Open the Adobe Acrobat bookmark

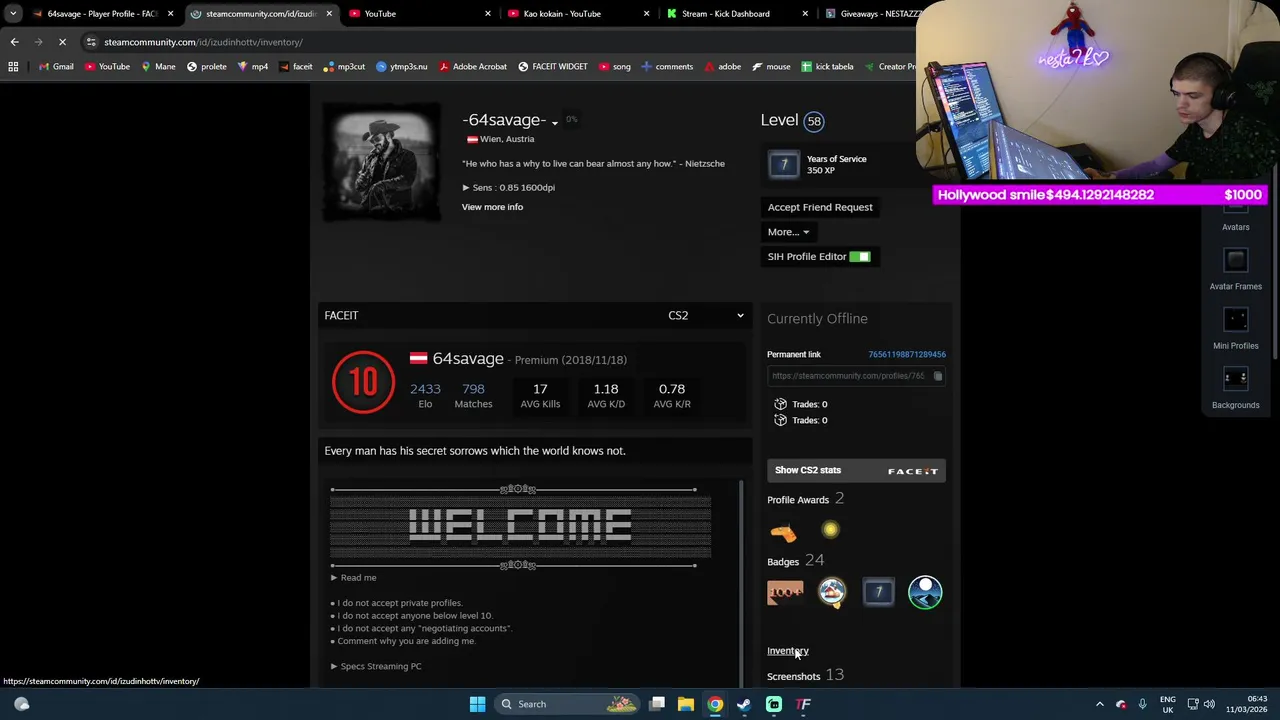coord(472,67)
